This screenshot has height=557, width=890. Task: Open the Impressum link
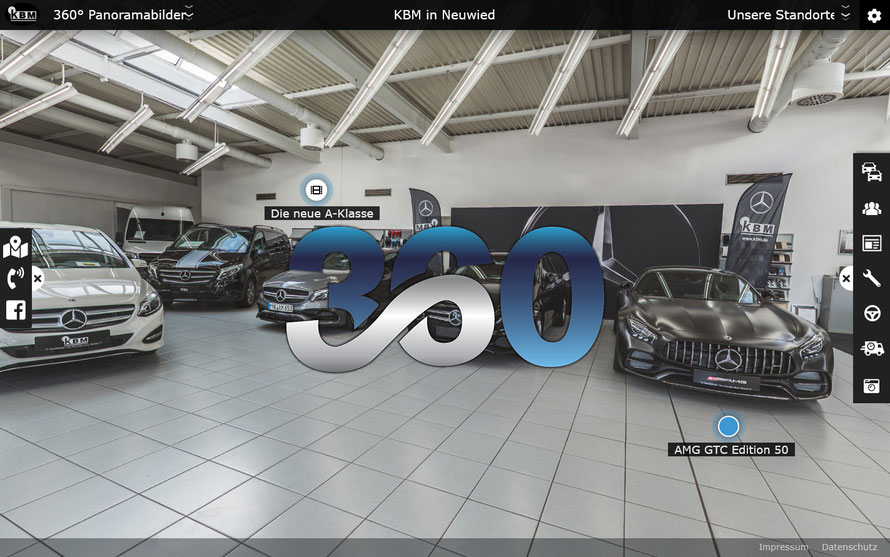tap(783, 547)
